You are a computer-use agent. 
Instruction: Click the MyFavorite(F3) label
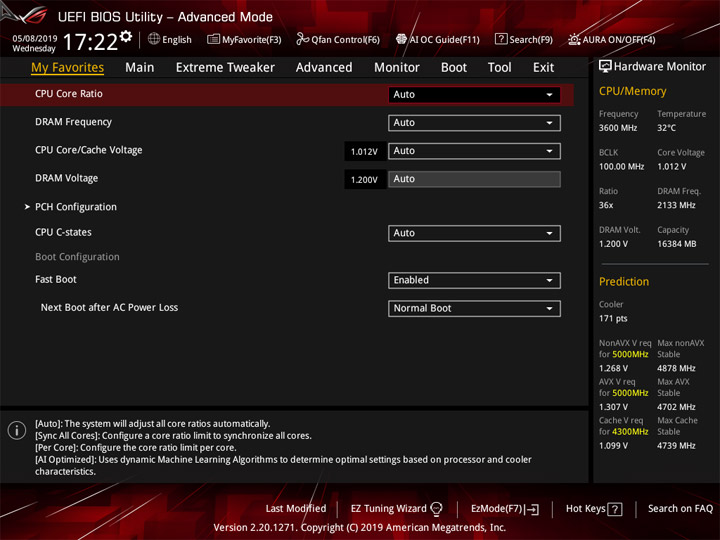click(252, 40)
